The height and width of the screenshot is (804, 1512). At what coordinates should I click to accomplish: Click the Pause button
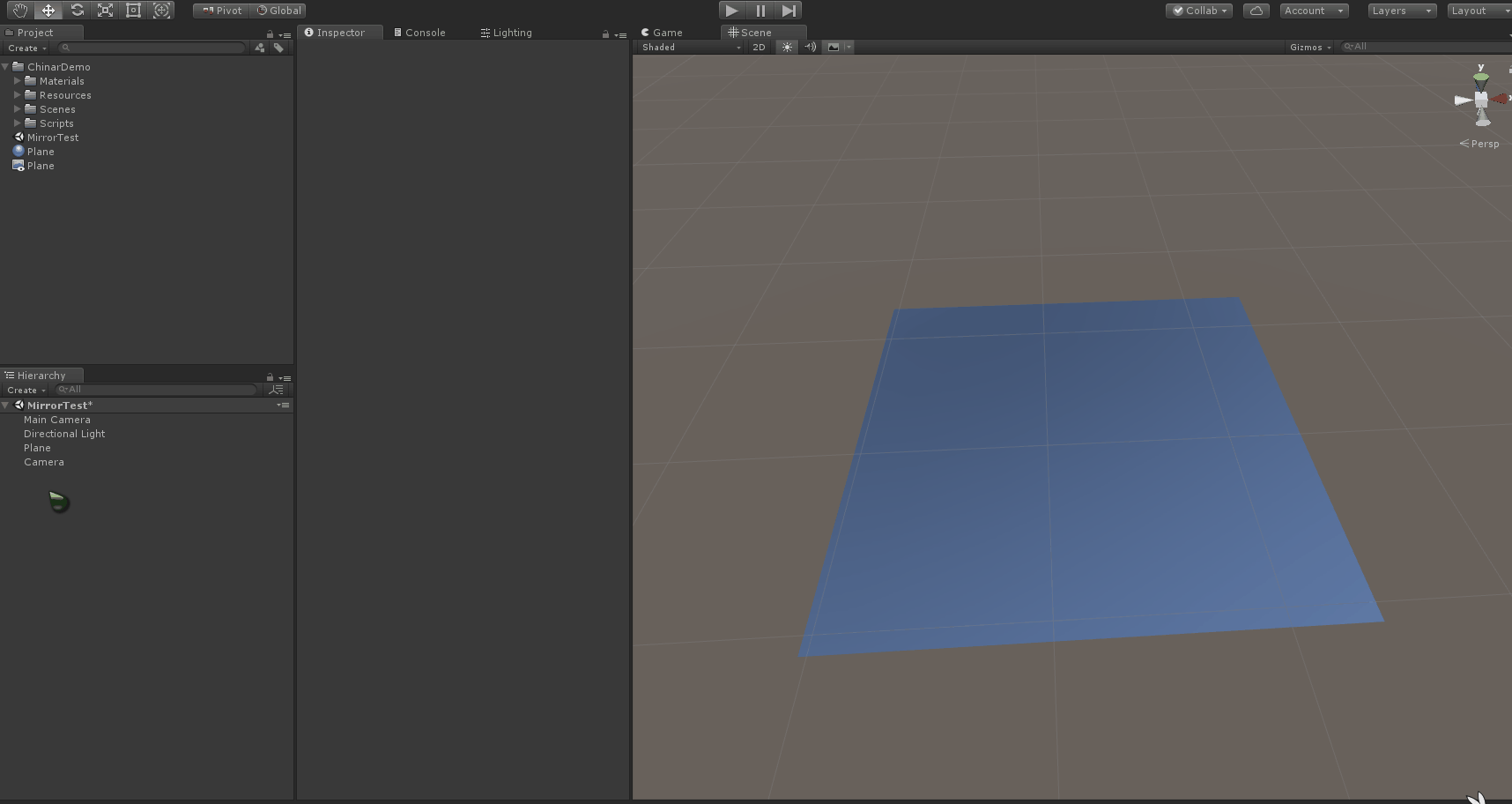coord(760,11)
